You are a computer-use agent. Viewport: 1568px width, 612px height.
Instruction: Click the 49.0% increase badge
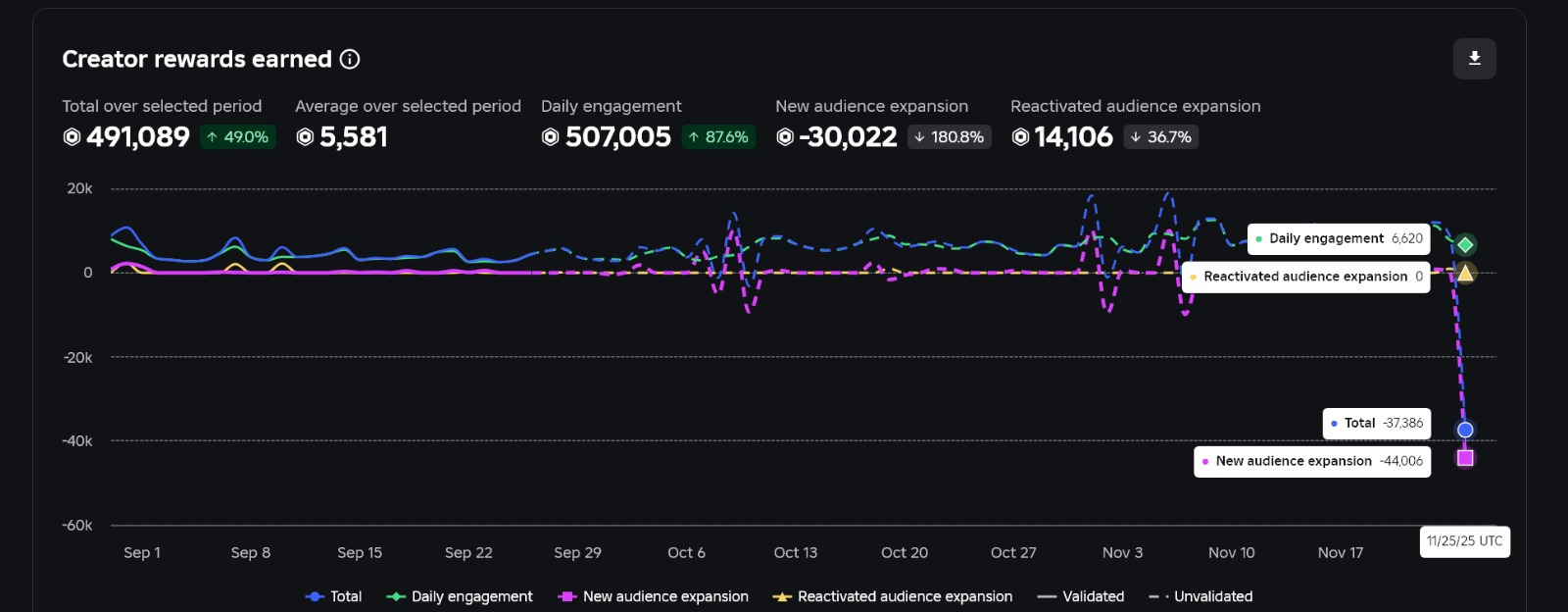[x=237, y=137]
